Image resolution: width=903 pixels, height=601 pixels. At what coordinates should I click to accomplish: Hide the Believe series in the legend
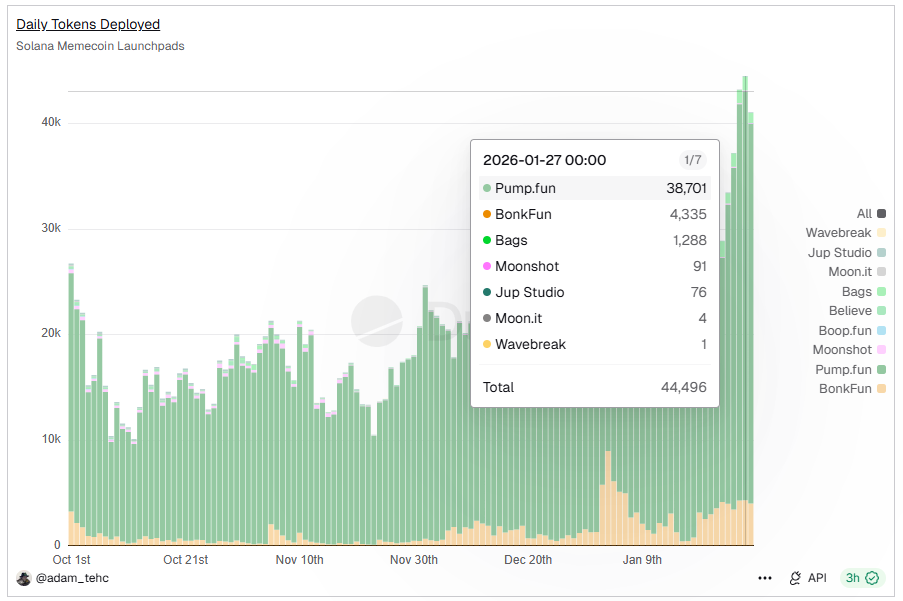(x=856, y=311)
